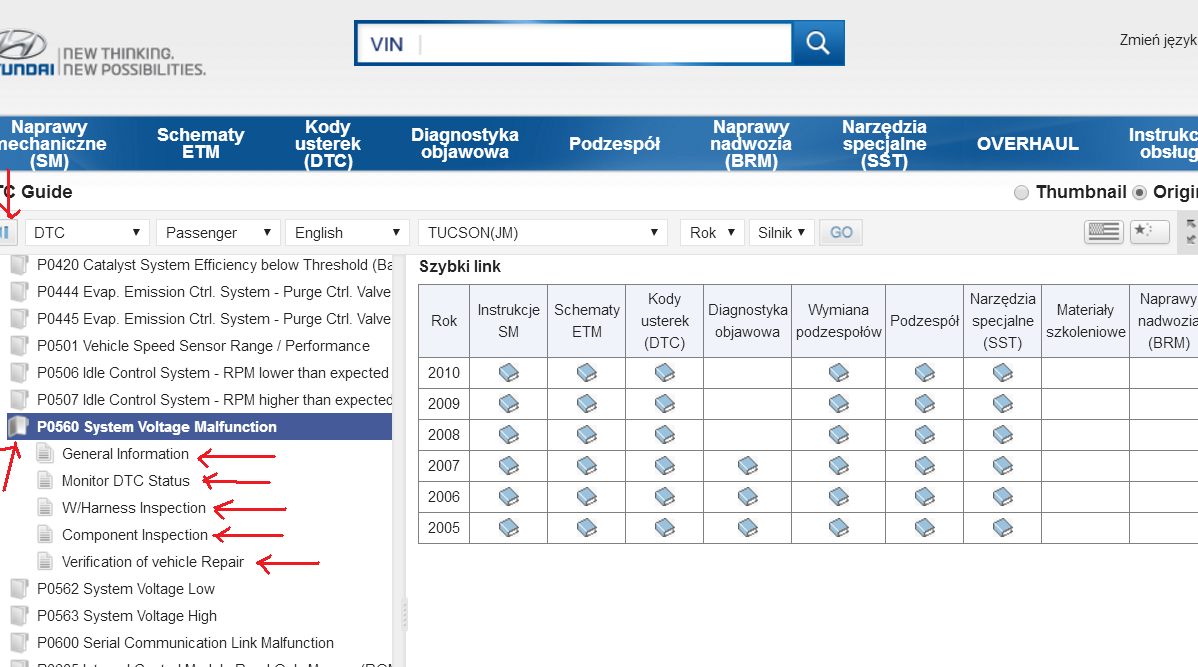The height and width of the screenshot is (667, 1198).
Task: Open the TUCSON(JM) model dropdown
Action: 542,232
